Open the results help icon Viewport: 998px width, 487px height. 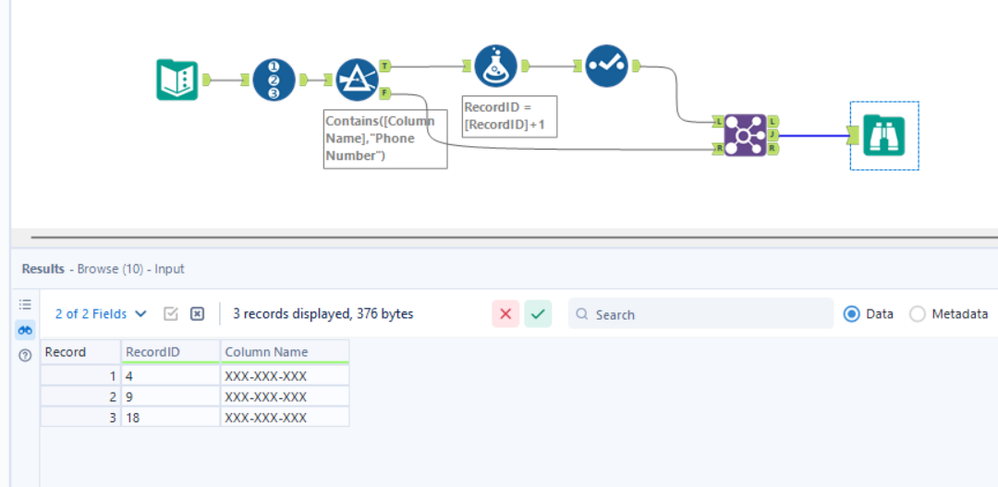25,356
